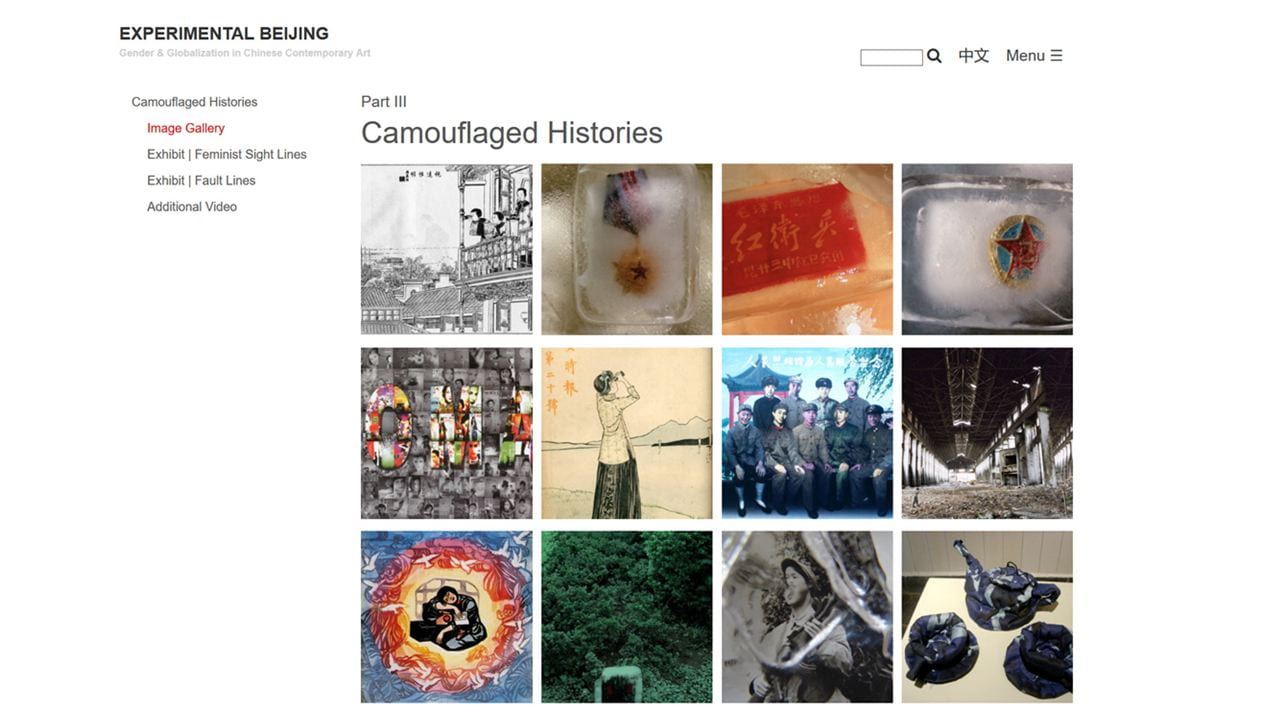Open Additional Video sidebar link
1280x720 pixels.
point(192,206)
